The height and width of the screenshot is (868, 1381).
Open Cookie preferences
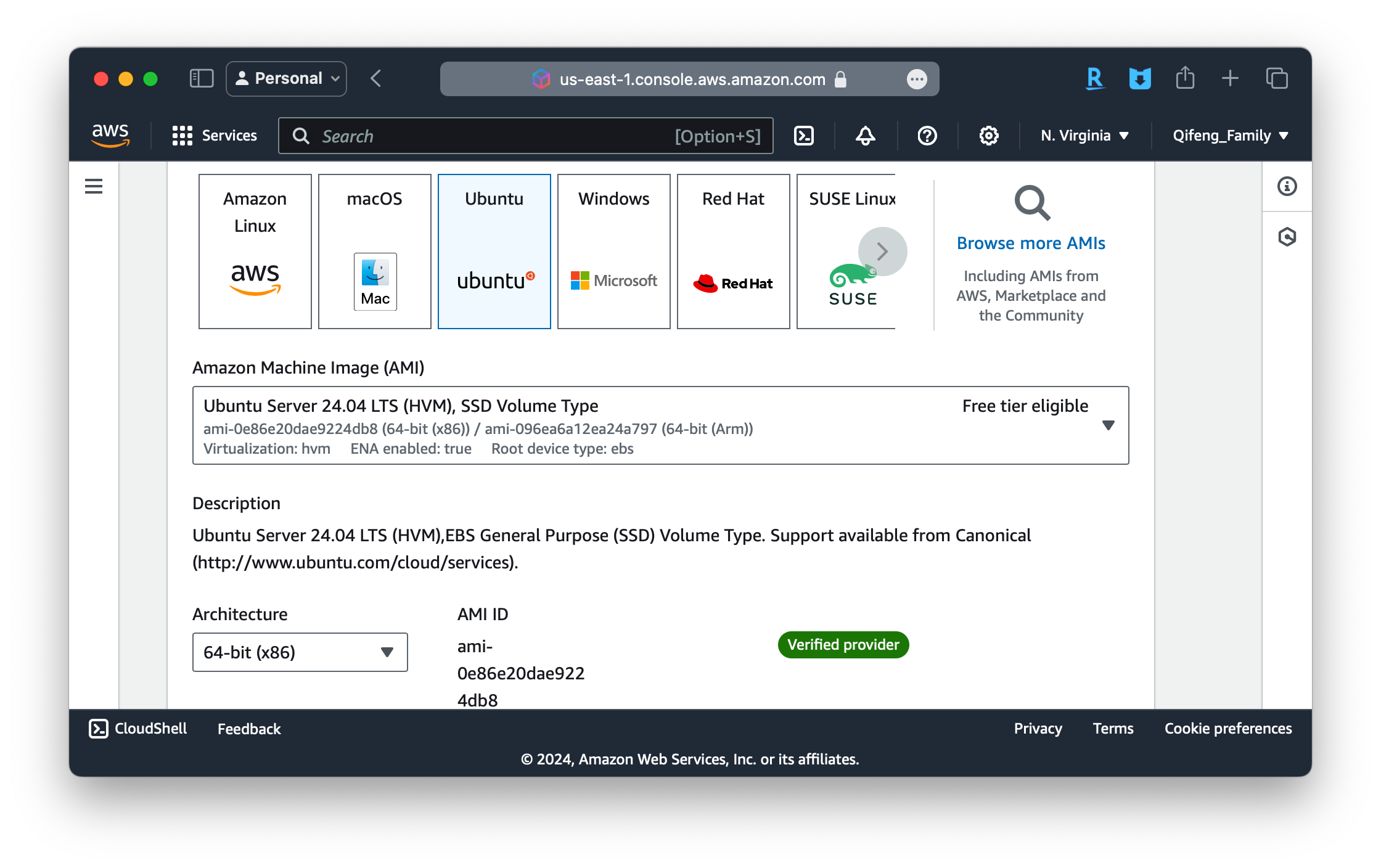pos(1228,729)
